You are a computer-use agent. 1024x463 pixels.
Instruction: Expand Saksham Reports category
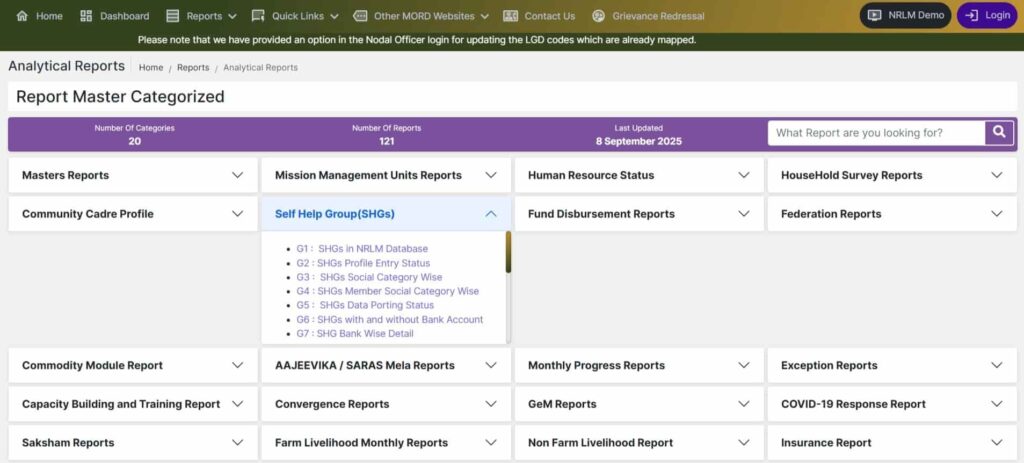point(133,442)
